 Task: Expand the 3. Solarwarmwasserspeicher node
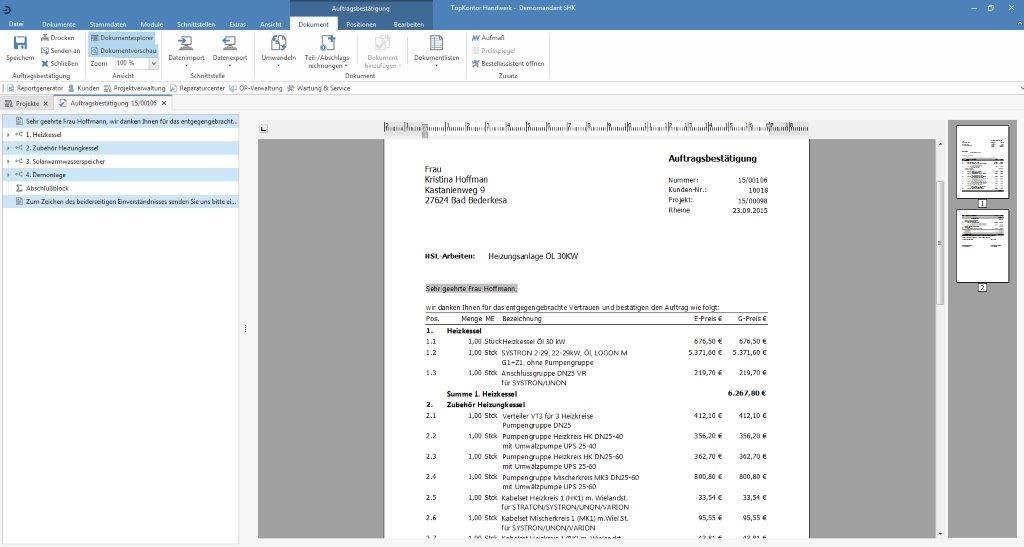8,161
